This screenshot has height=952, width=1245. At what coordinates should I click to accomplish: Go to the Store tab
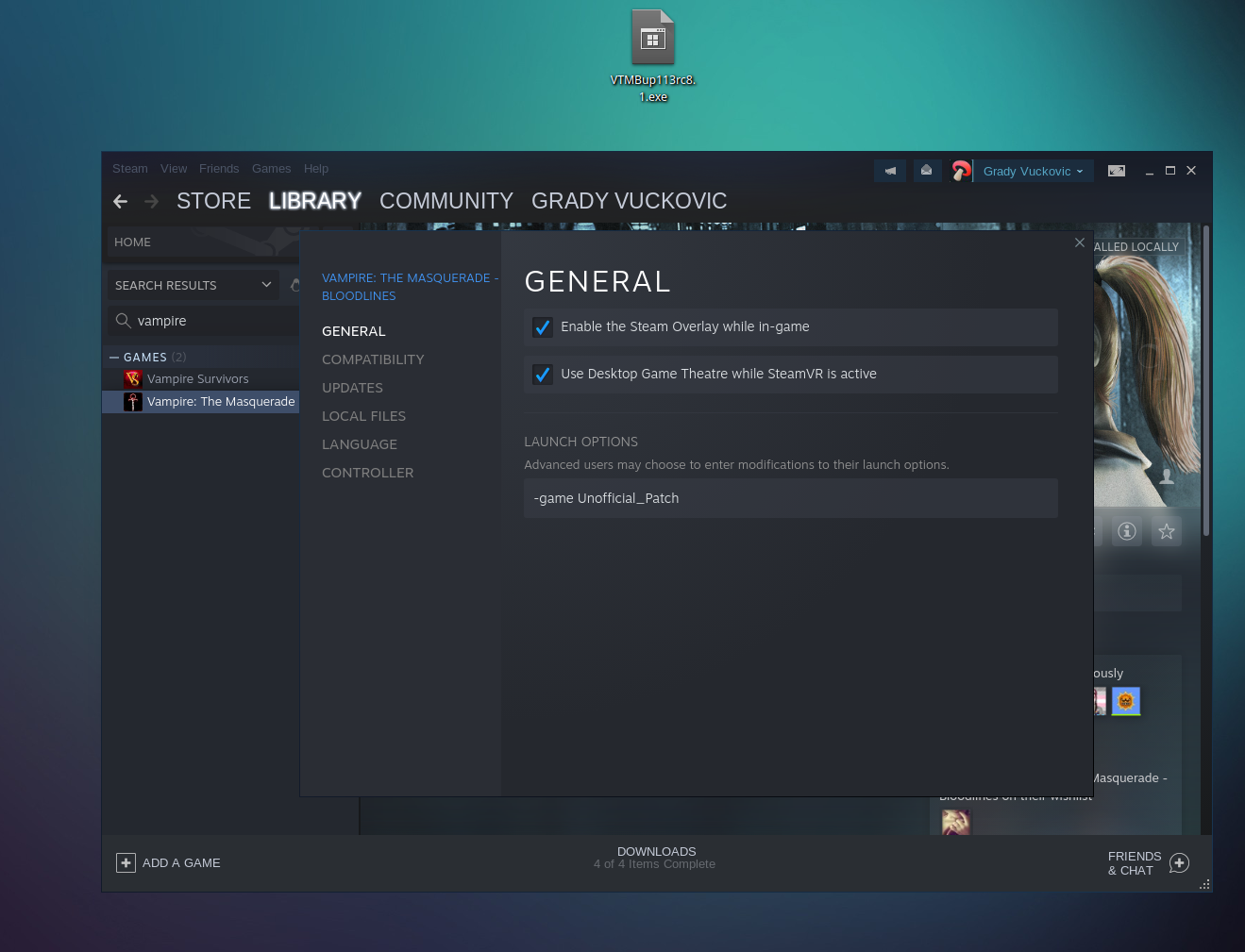click(214, 201)
